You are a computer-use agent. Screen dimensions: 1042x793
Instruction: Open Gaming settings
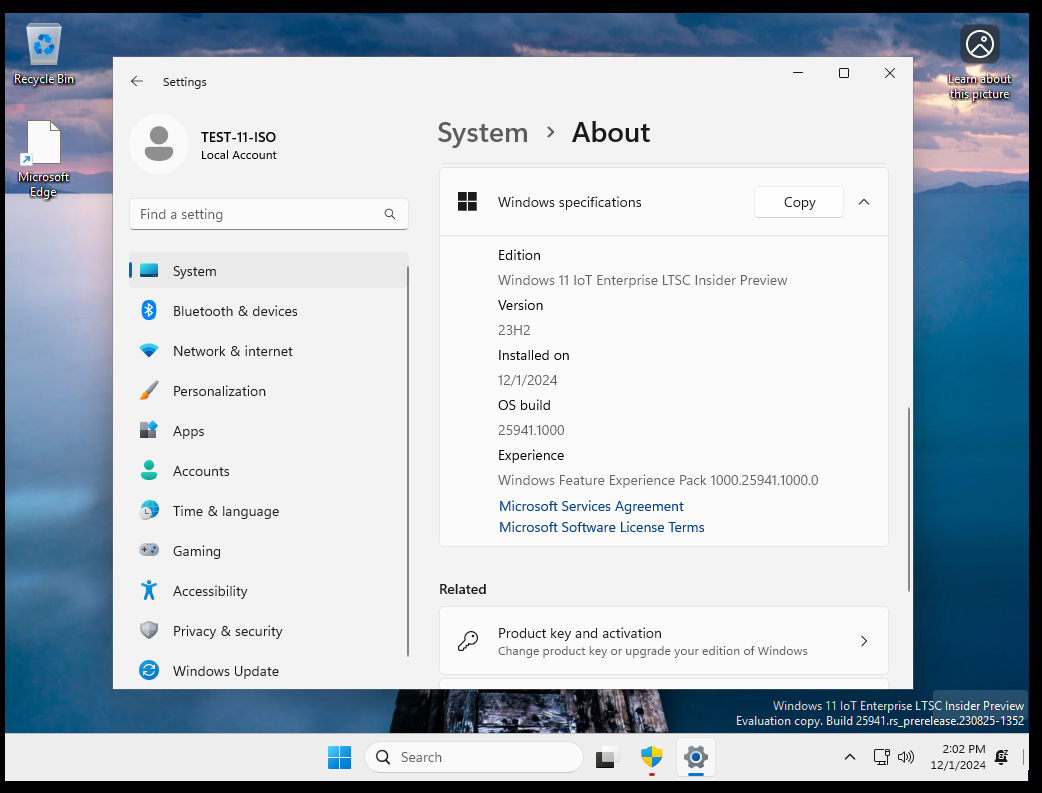(x=268, y=550)
